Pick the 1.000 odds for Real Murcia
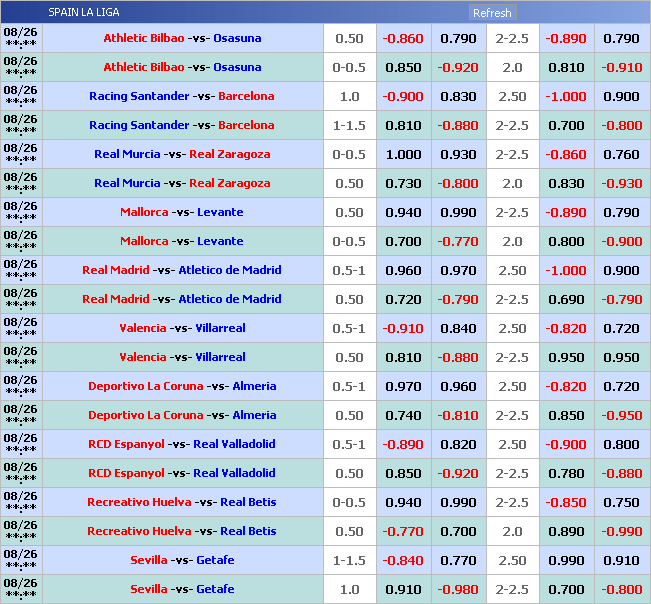Image resolution: width=651 pixels, height=604 pixels. pyautogui.click(x=403, y=154)
